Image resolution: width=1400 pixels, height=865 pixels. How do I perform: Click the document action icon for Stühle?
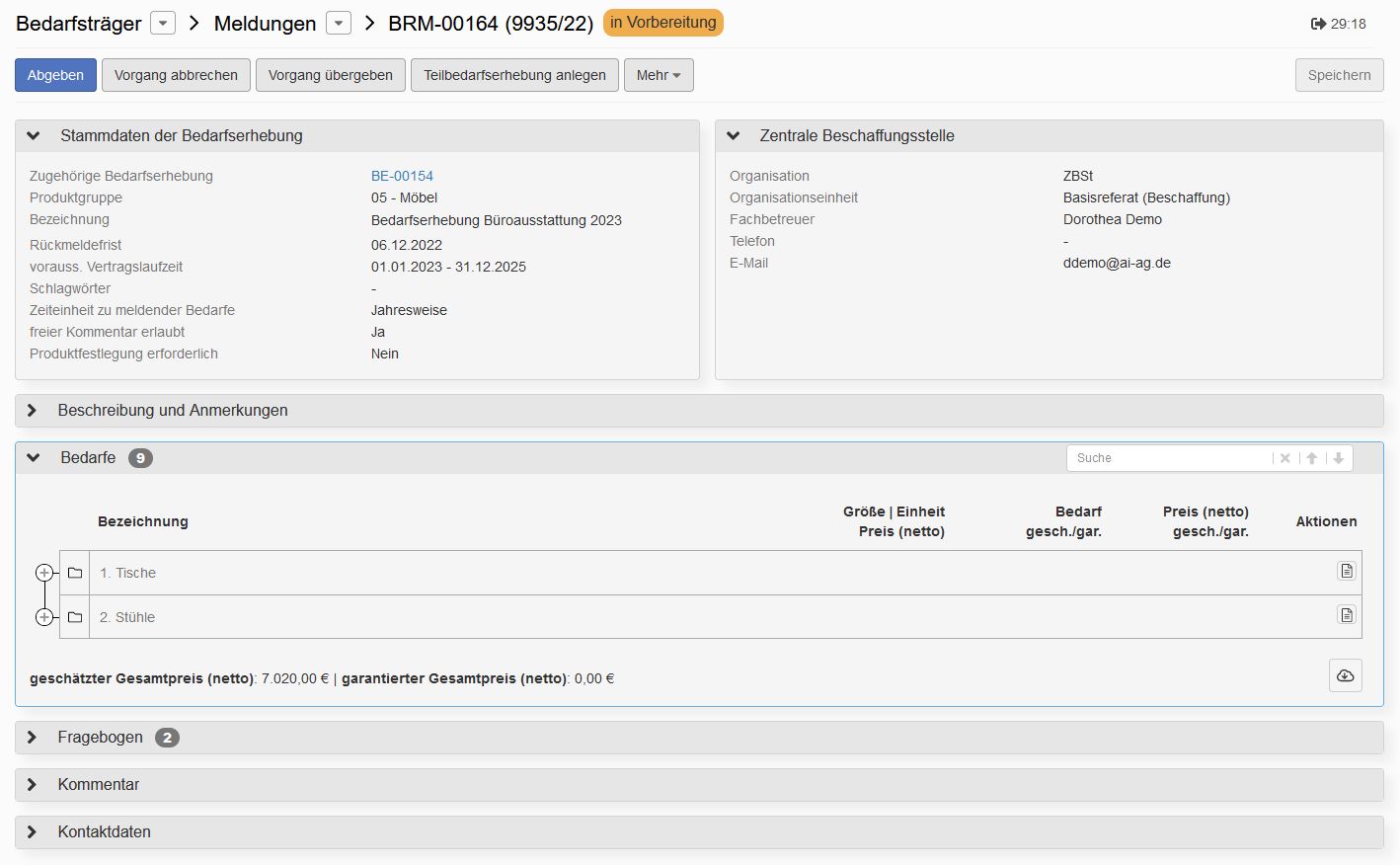pyautogui.click(x=1346, y=614)
